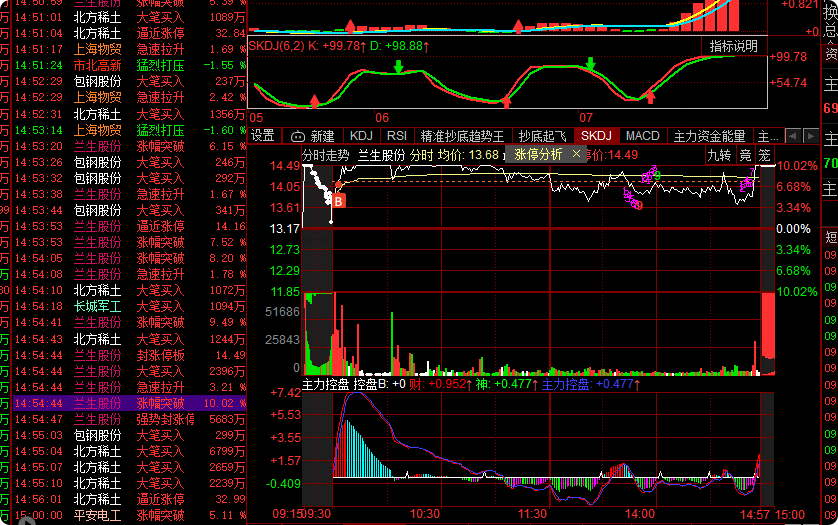Viewport: 838px width, 525px height.
Task: Click the 14:00 time axis label
Action: coord(640,514)
